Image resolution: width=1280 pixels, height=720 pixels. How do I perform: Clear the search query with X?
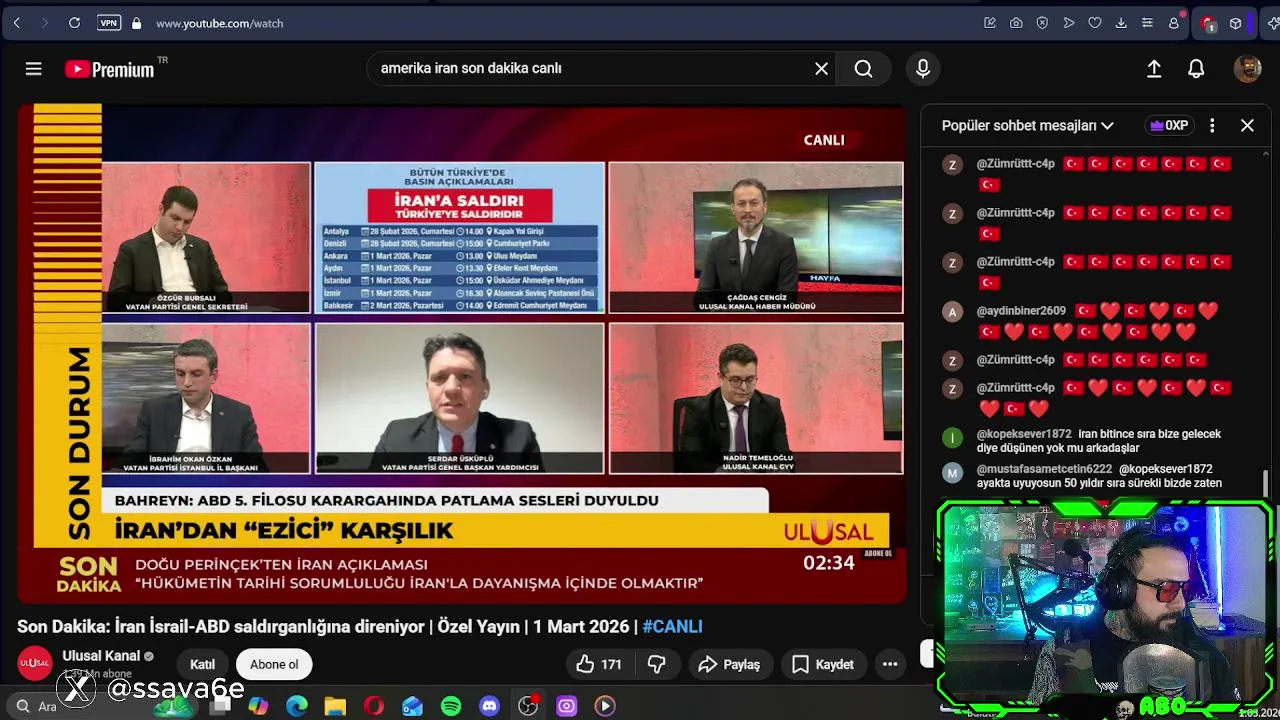tap(821, 69)
